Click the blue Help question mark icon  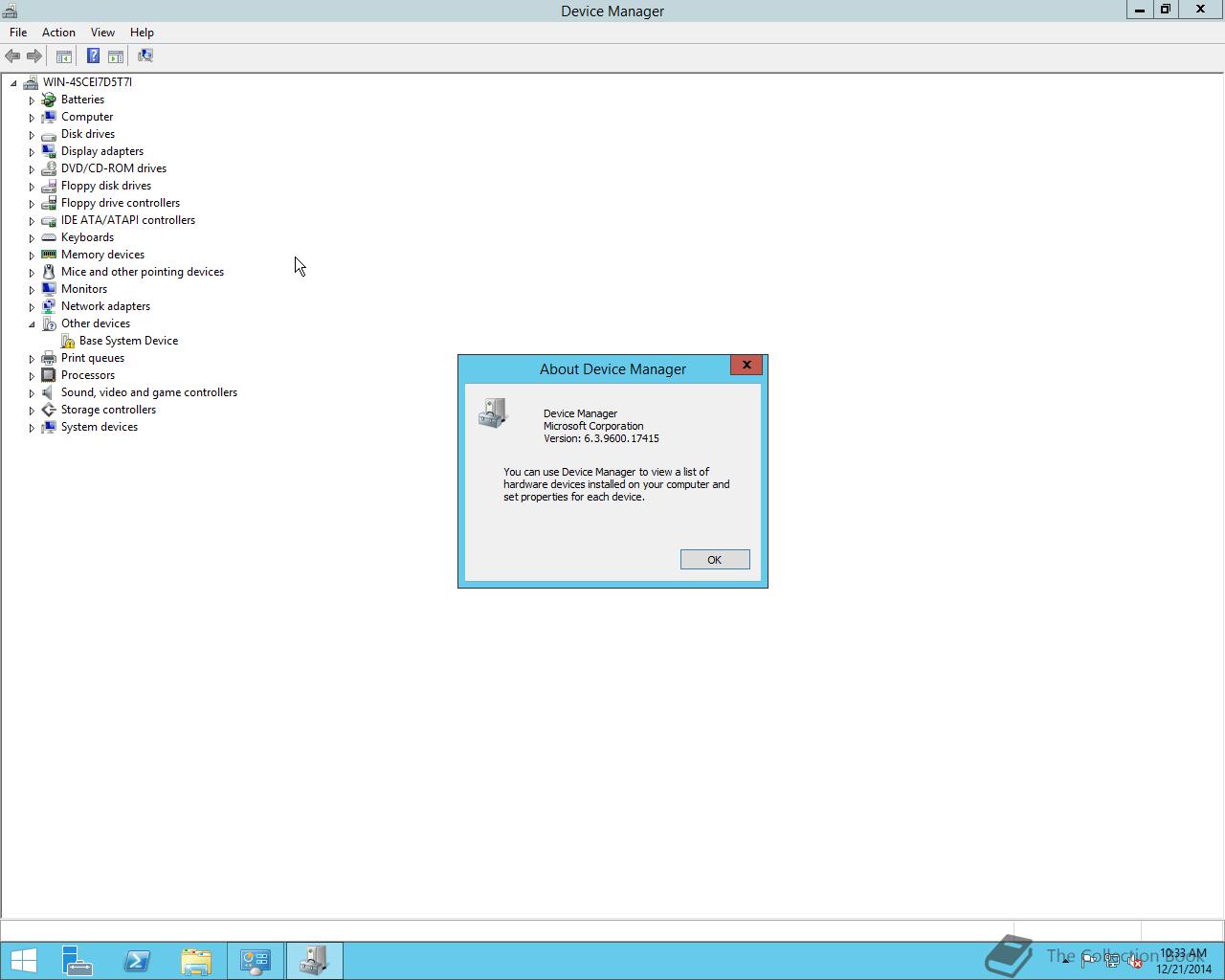(x=93, y=56)
